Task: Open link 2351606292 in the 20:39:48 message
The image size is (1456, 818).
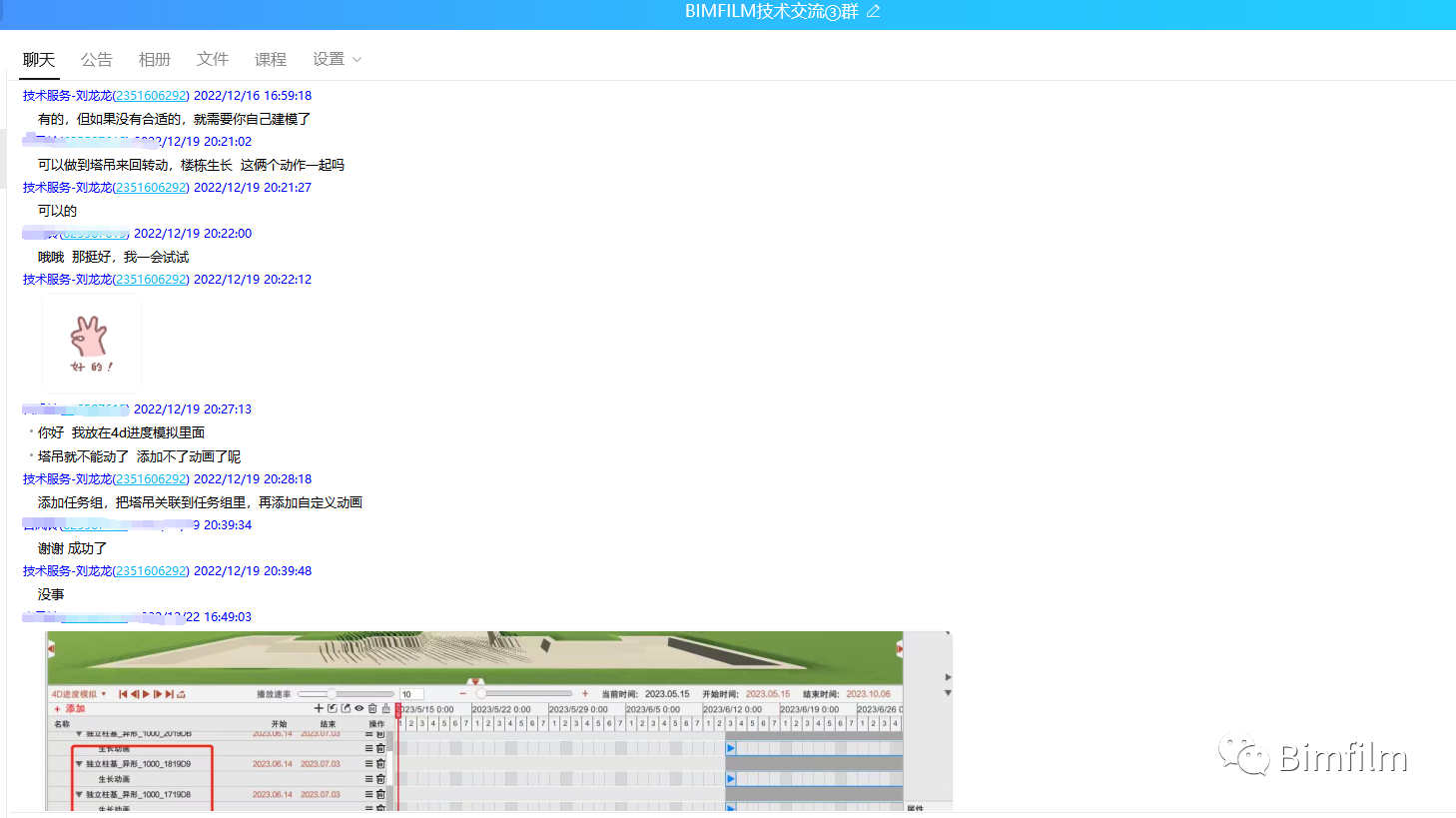Action: tap(151, 571)
